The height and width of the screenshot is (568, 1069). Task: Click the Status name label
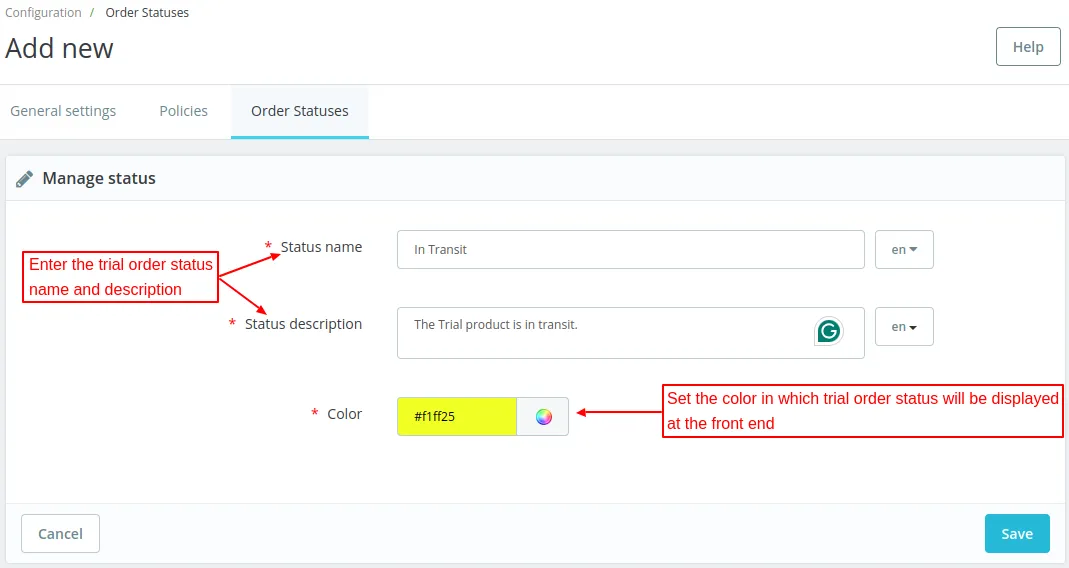coord(321,247)
